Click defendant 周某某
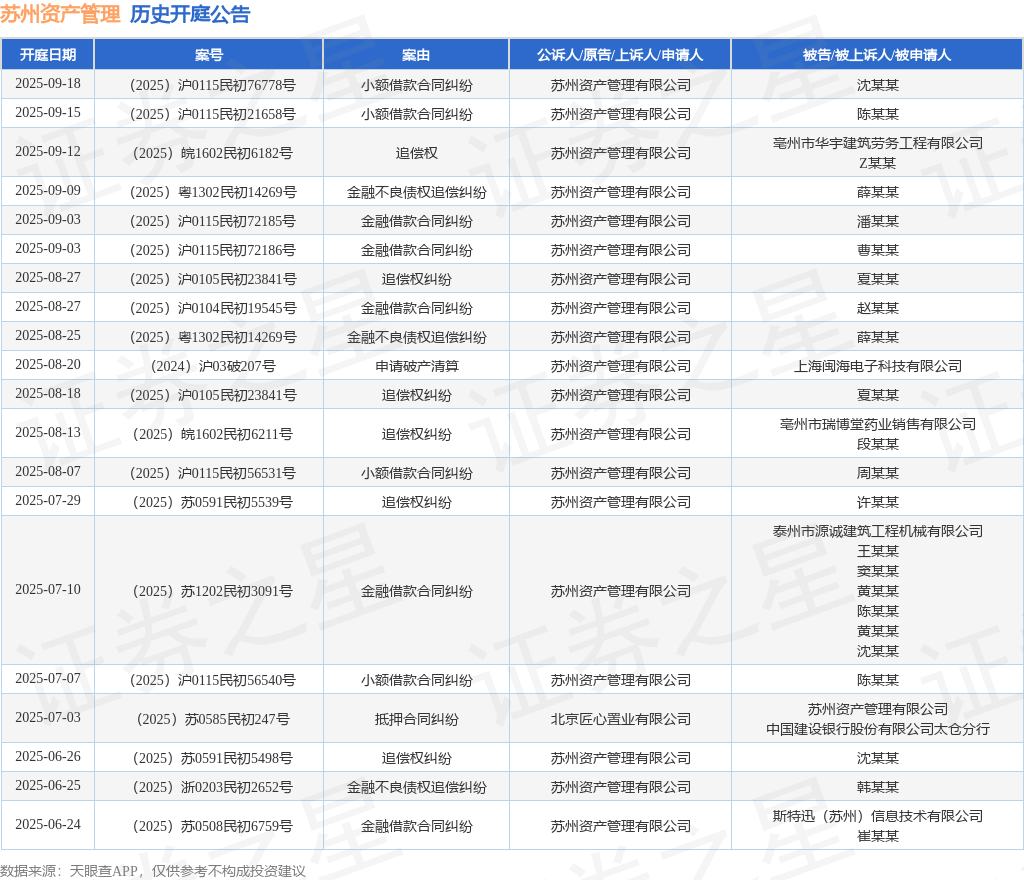The image size is (1024, 880). (x=877, y=473)
